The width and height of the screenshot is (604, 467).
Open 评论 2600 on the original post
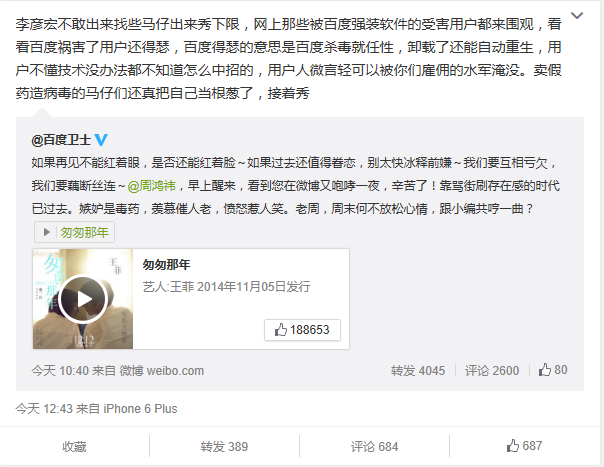coord(492,371)
